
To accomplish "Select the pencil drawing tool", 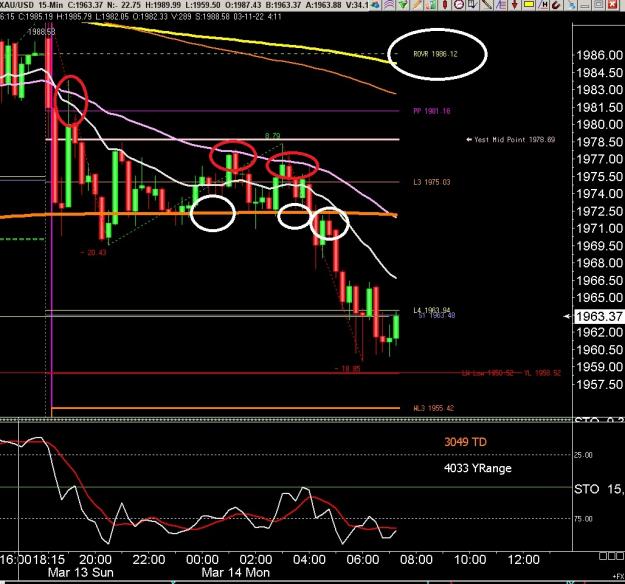I will (417, 4).
